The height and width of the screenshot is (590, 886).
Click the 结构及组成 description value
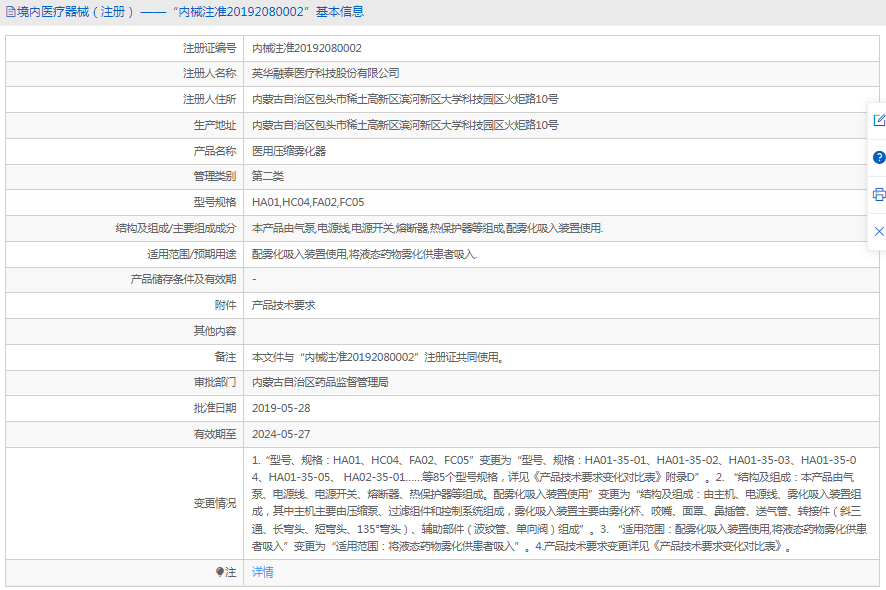[427, 228]
